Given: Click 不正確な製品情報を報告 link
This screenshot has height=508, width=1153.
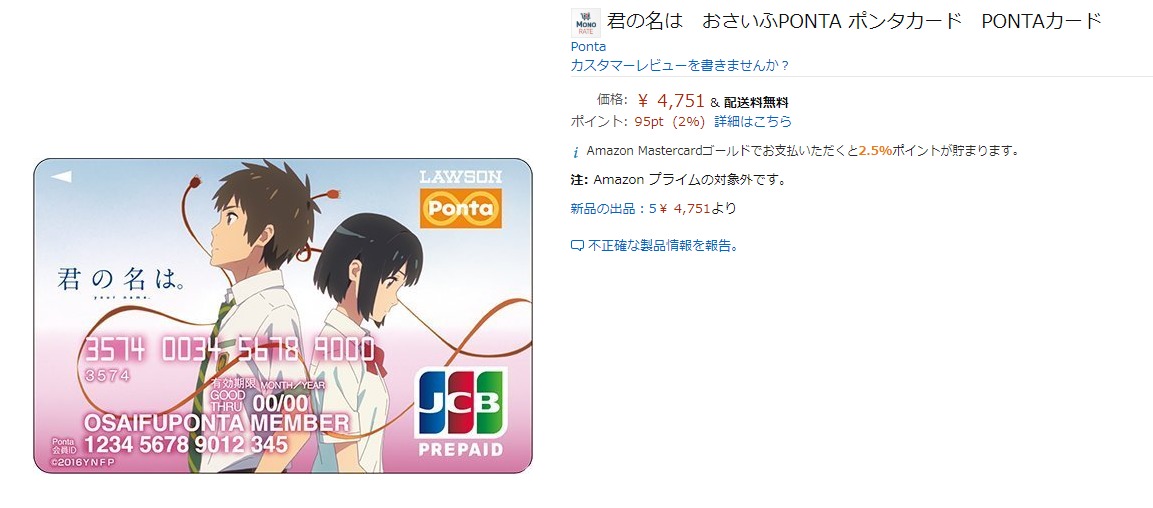Looking at the screenshot, I should pos(663,246).
